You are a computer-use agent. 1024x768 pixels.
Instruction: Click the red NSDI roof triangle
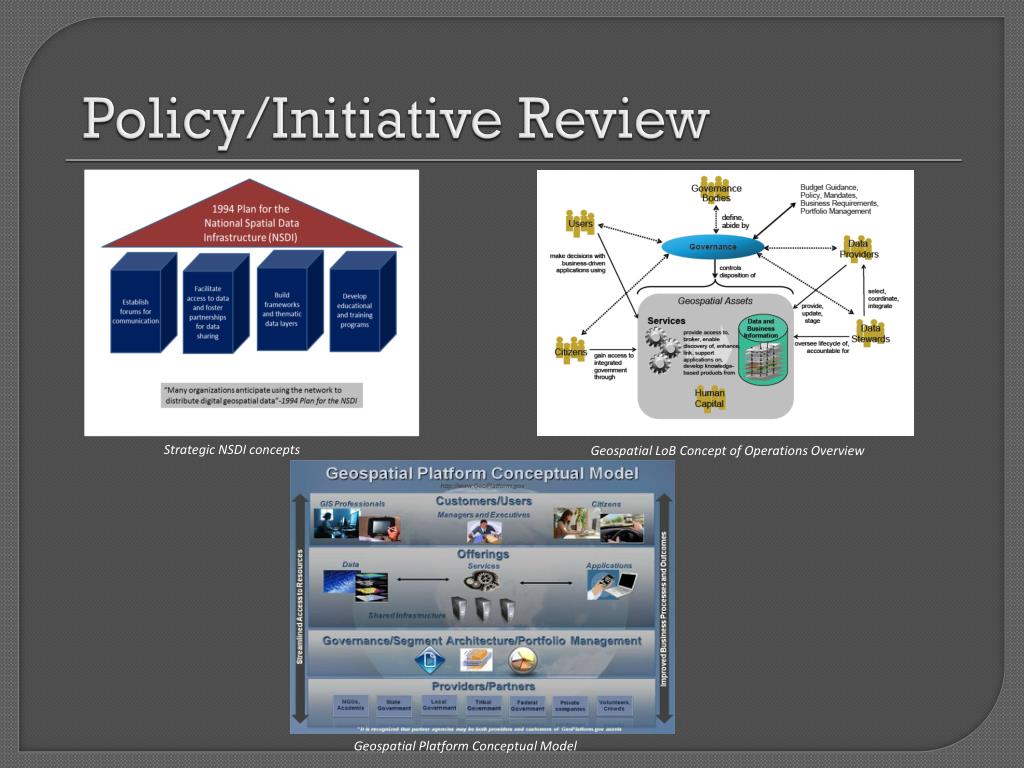point(251,214)
